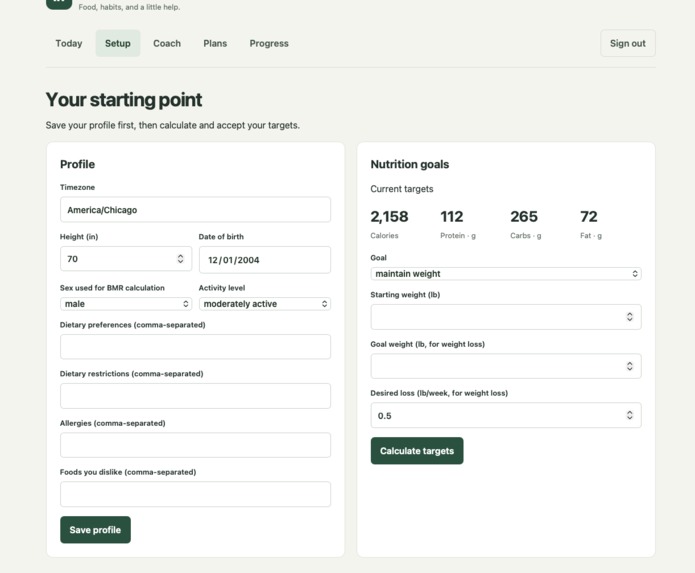Viewport: 695px width, 573px height.
Task: Adjust the Desired loss stepper arrows
Action: (629, 415)
